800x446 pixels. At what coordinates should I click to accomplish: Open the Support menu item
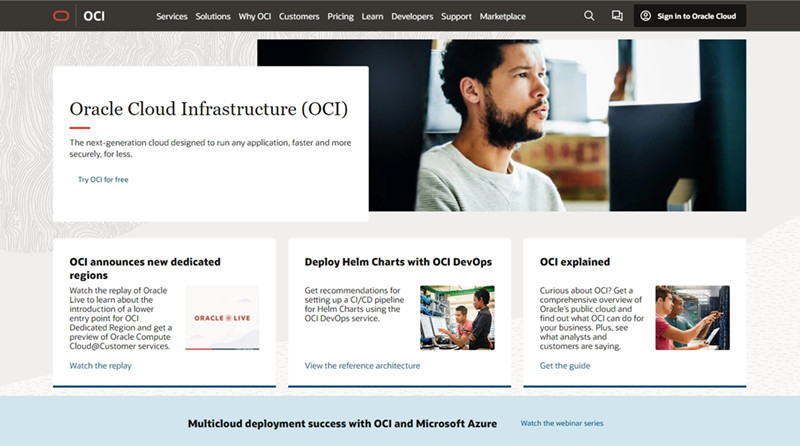click(x=456, y=16)
